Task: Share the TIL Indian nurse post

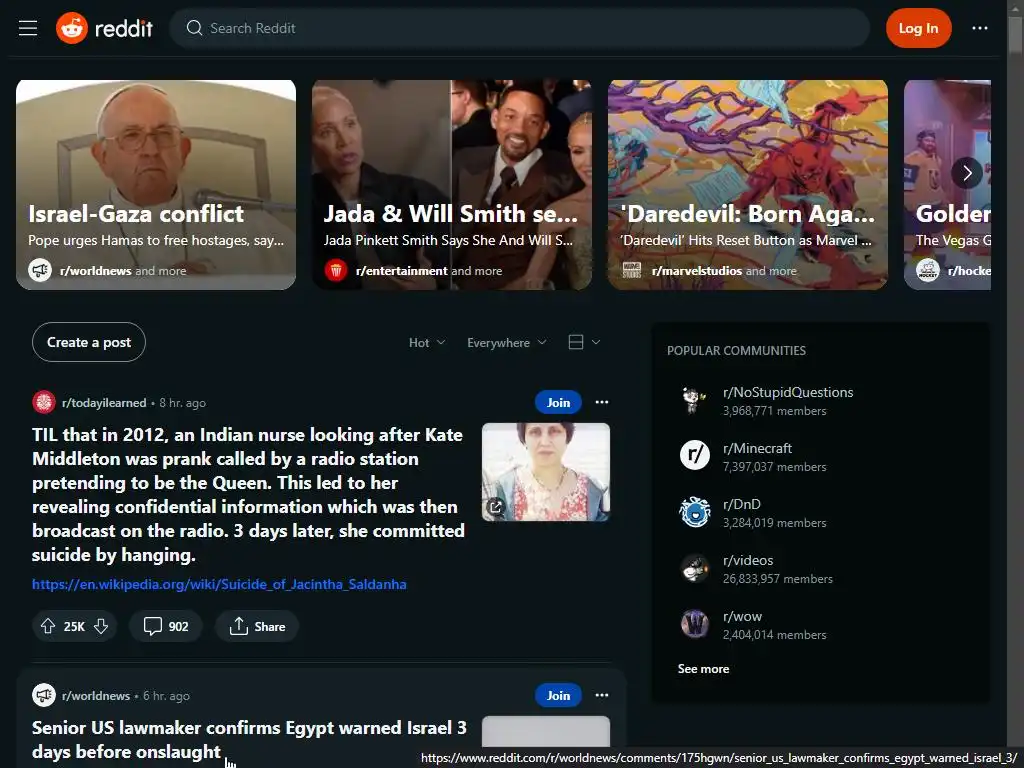Action: [257, 626]
